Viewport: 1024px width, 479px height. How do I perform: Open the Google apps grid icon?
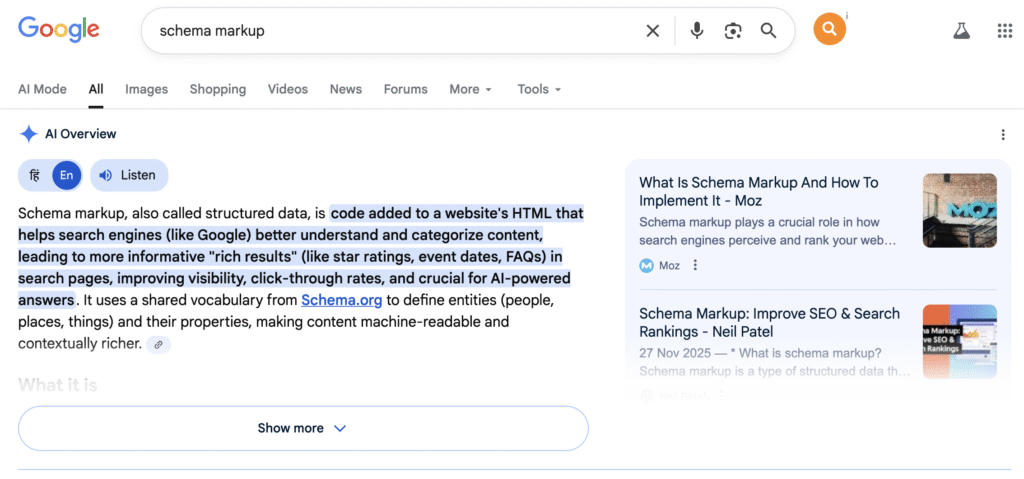(1004, 31)
